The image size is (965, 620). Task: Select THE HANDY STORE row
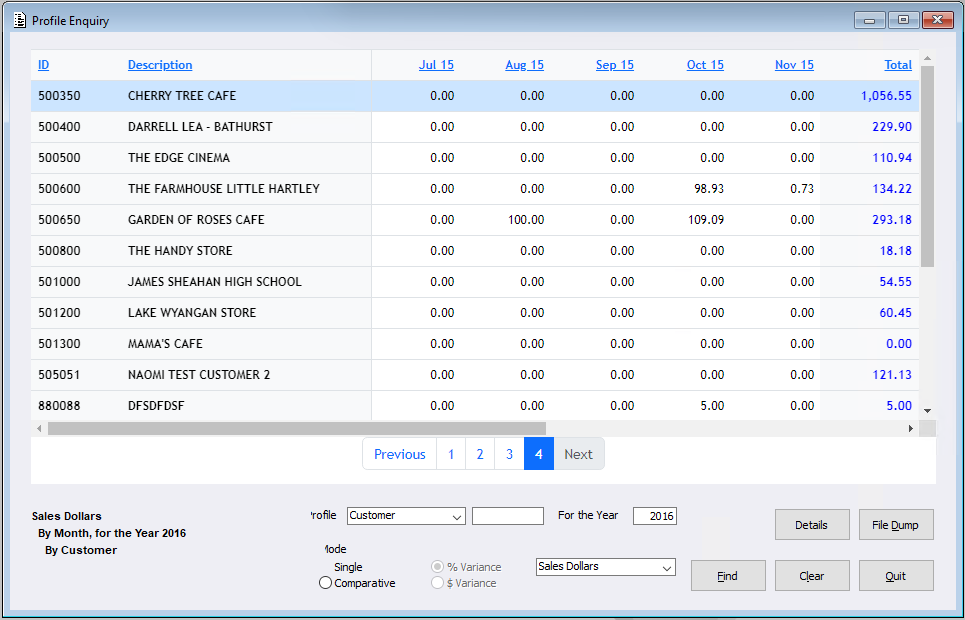(x=474, y=251)
